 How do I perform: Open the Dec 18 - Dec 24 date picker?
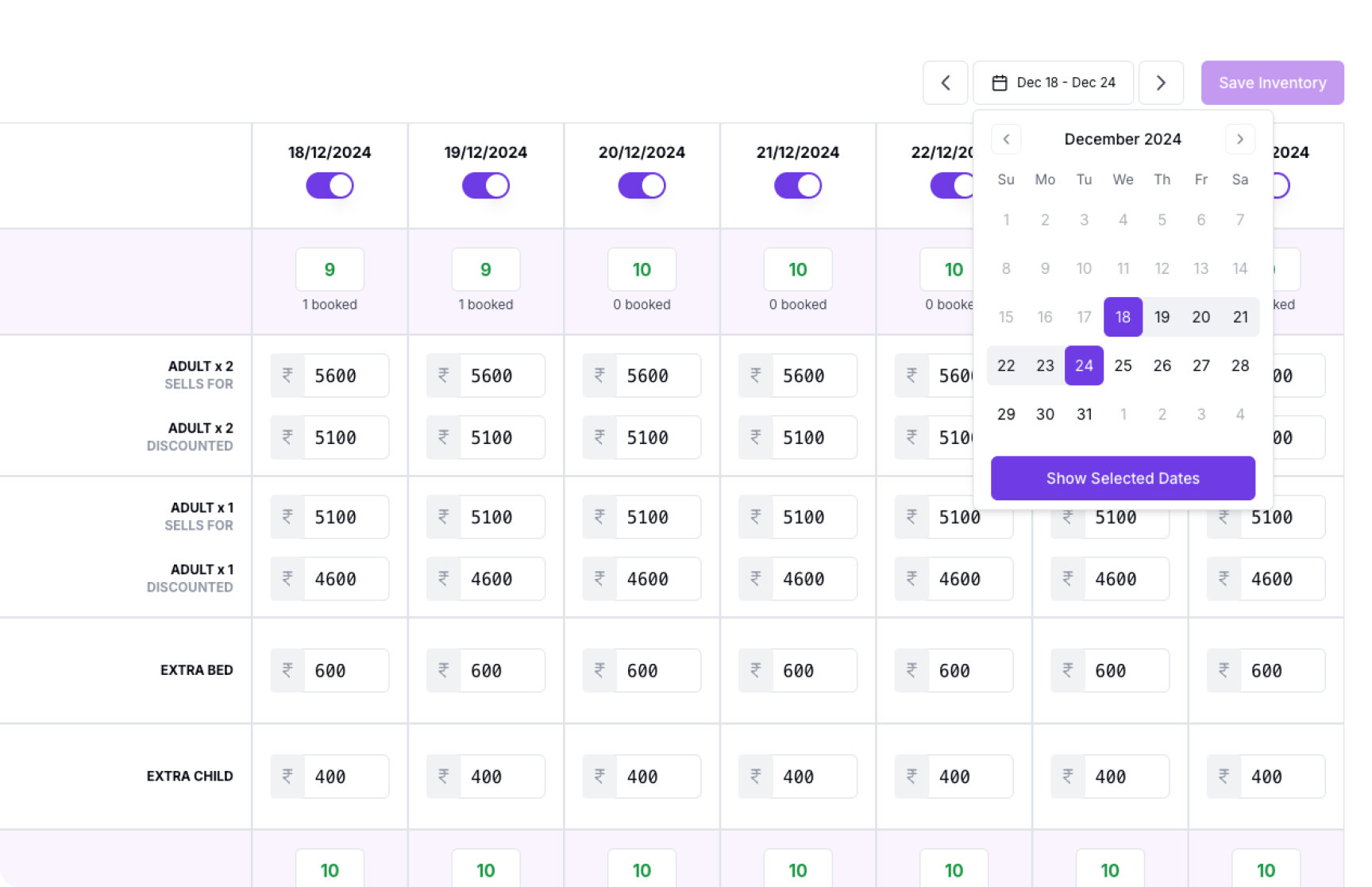tap(1054, 83)
